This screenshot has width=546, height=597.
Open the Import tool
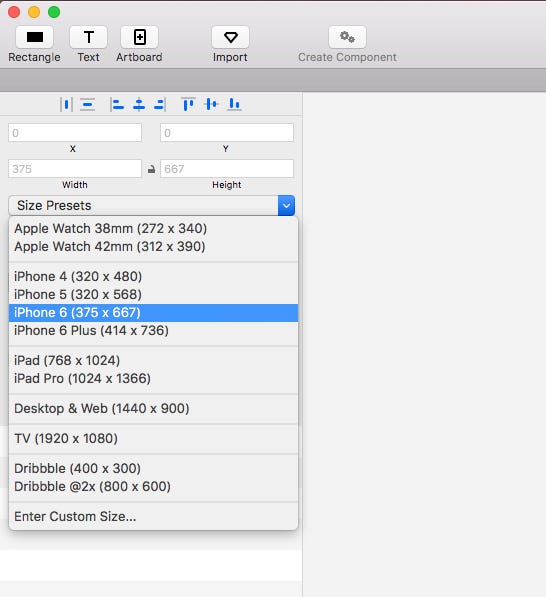pyautogui.click(x=230, y=37)
